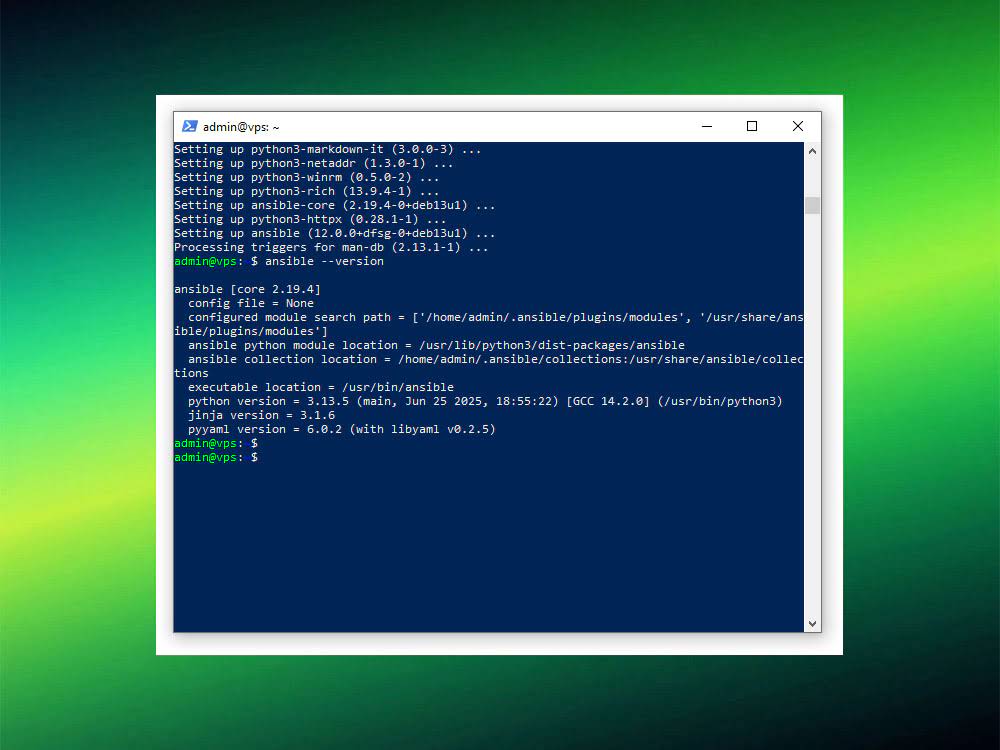Click the PuTTY icon in the title bar

190,126
